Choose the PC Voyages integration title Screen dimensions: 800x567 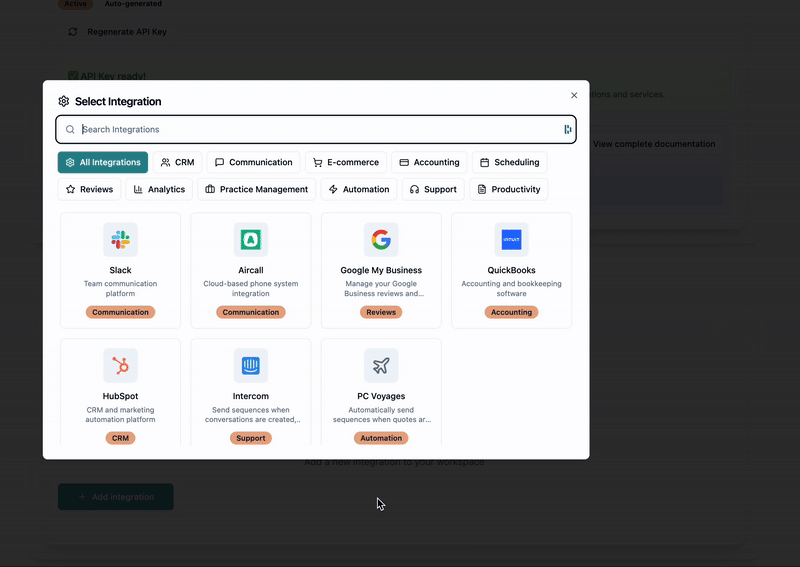click(x=381, y=396)
